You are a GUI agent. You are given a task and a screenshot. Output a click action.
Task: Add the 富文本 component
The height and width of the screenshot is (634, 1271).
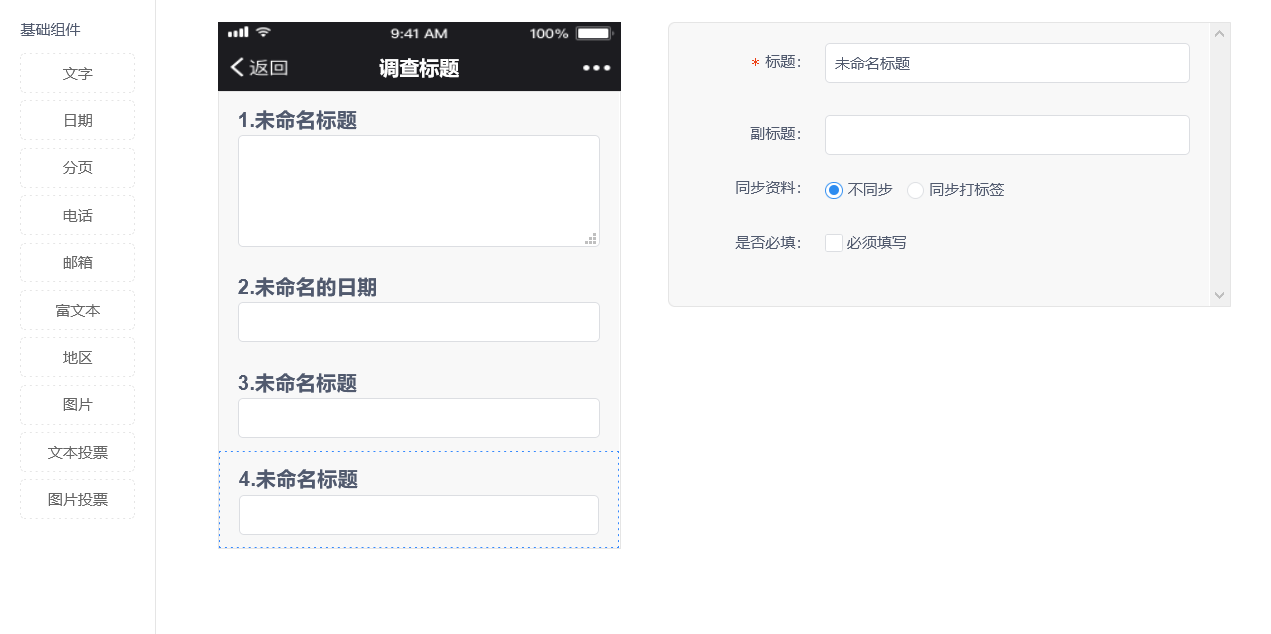pos(77,310)
